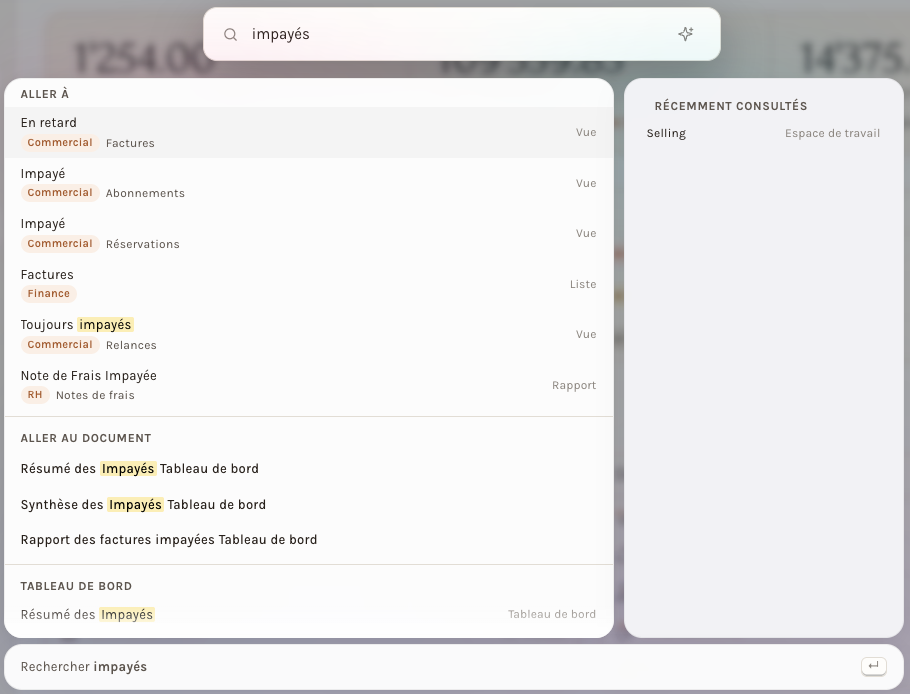Viewport: 910px width, 694px height.
Task: Click 'Rechercher impayés' full search row
Action: click(454, 667)
